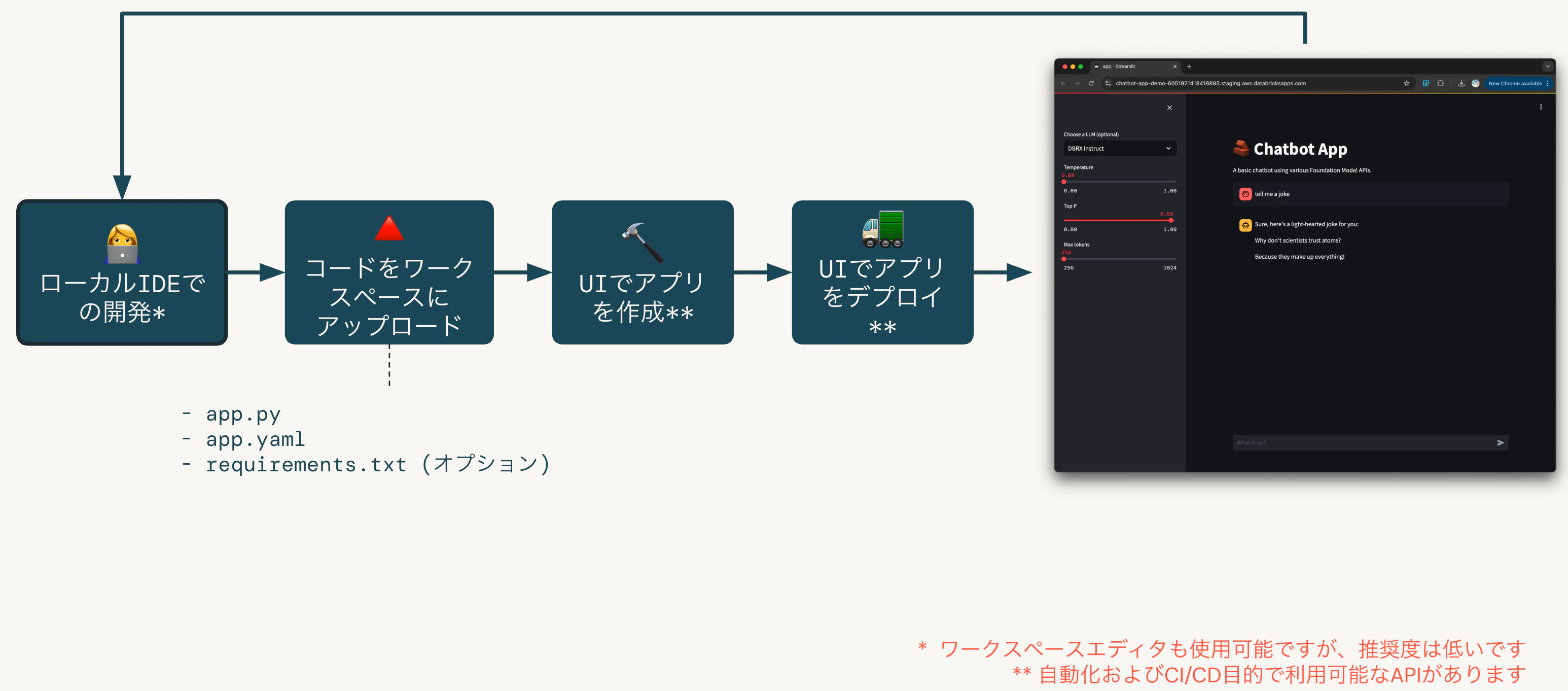Click the 'UIでアプリを作成**' step text
1568x691 pixels.
coord(642,298)
